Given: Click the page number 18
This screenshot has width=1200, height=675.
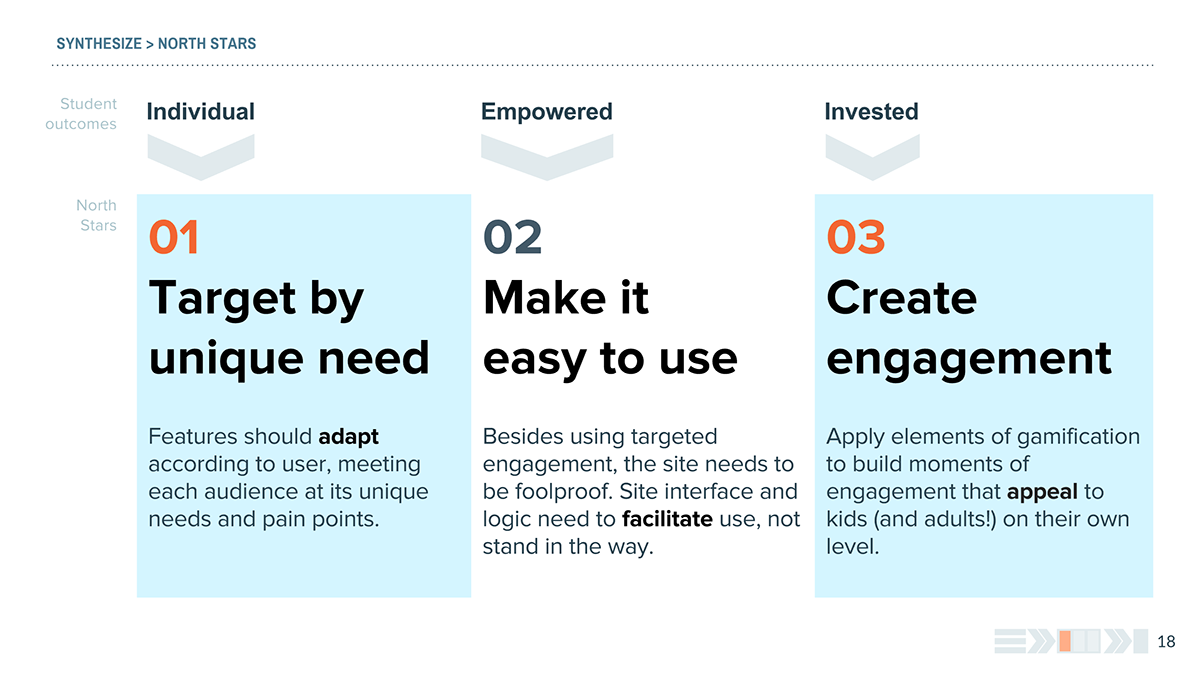Looking at the screenshot, I should point(1166,642).
